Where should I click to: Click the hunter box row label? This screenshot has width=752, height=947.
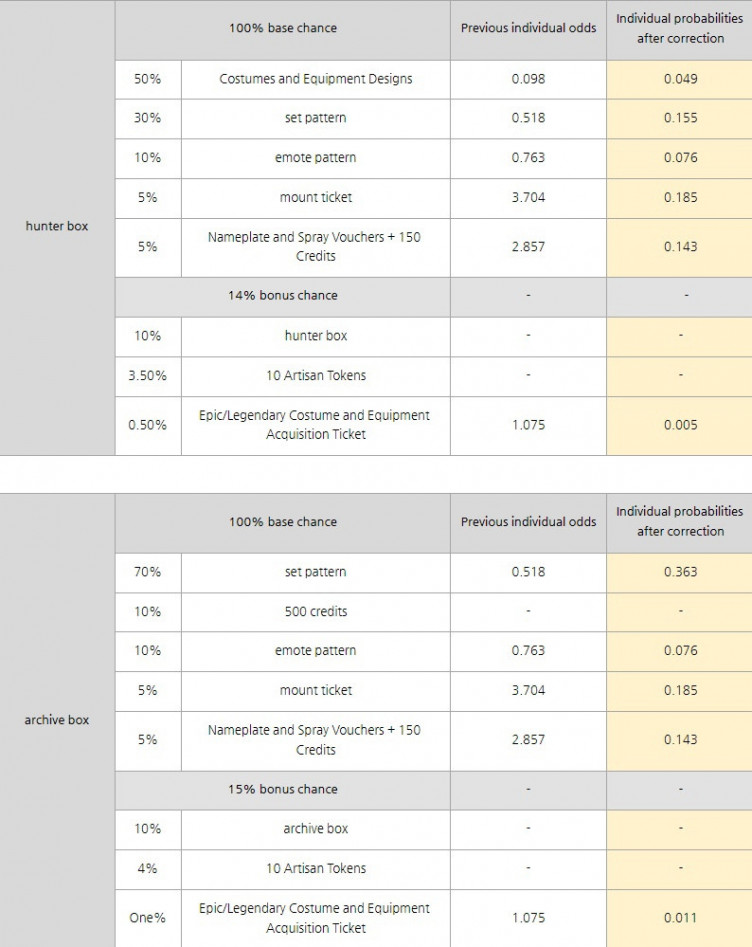[x=57, y=226]
